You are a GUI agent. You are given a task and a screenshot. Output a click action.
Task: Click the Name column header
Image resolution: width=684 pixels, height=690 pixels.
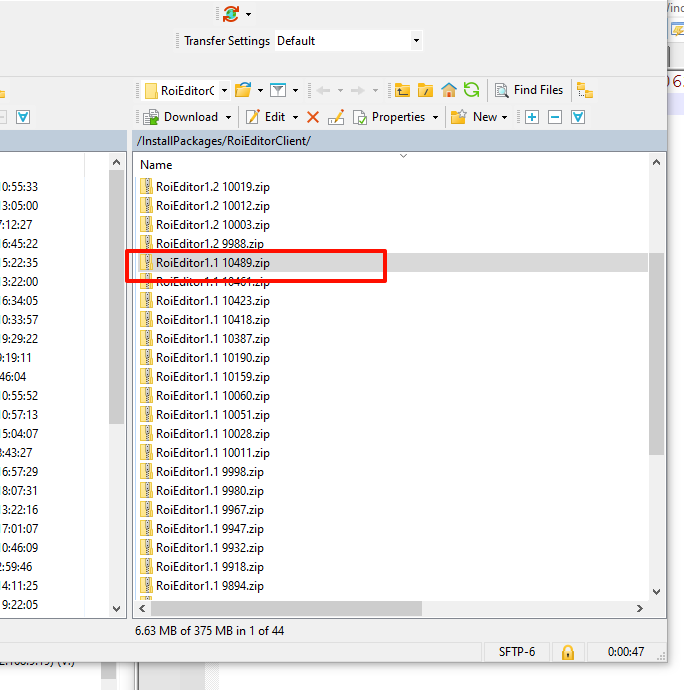156,164
